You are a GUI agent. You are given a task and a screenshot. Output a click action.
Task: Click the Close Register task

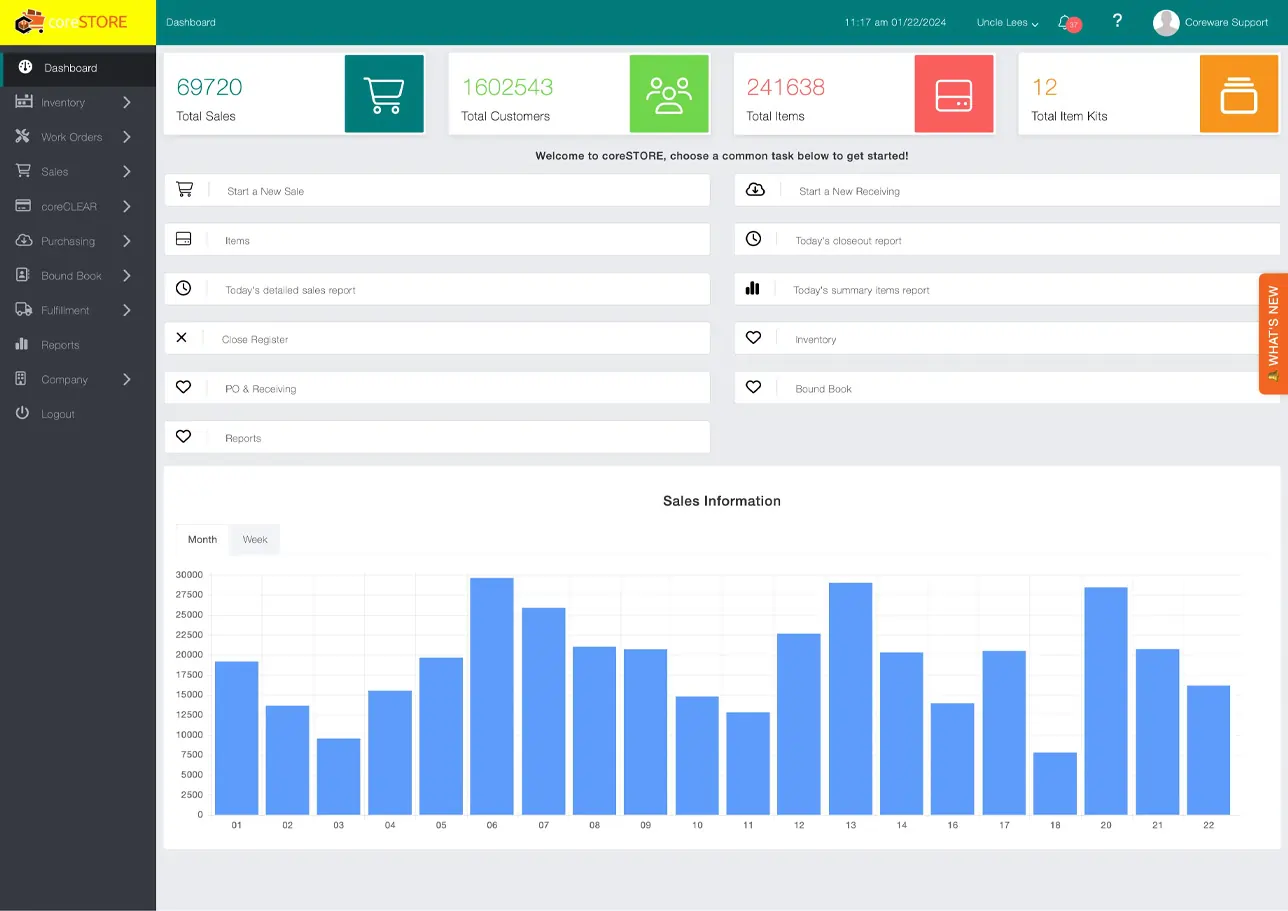point(437,339)
